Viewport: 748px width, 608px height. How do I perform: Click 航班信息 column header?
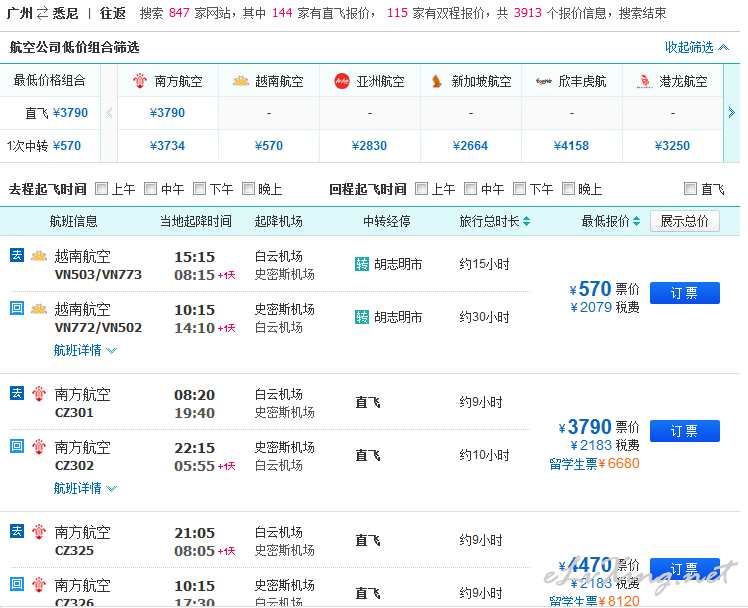tap(73, 221)
